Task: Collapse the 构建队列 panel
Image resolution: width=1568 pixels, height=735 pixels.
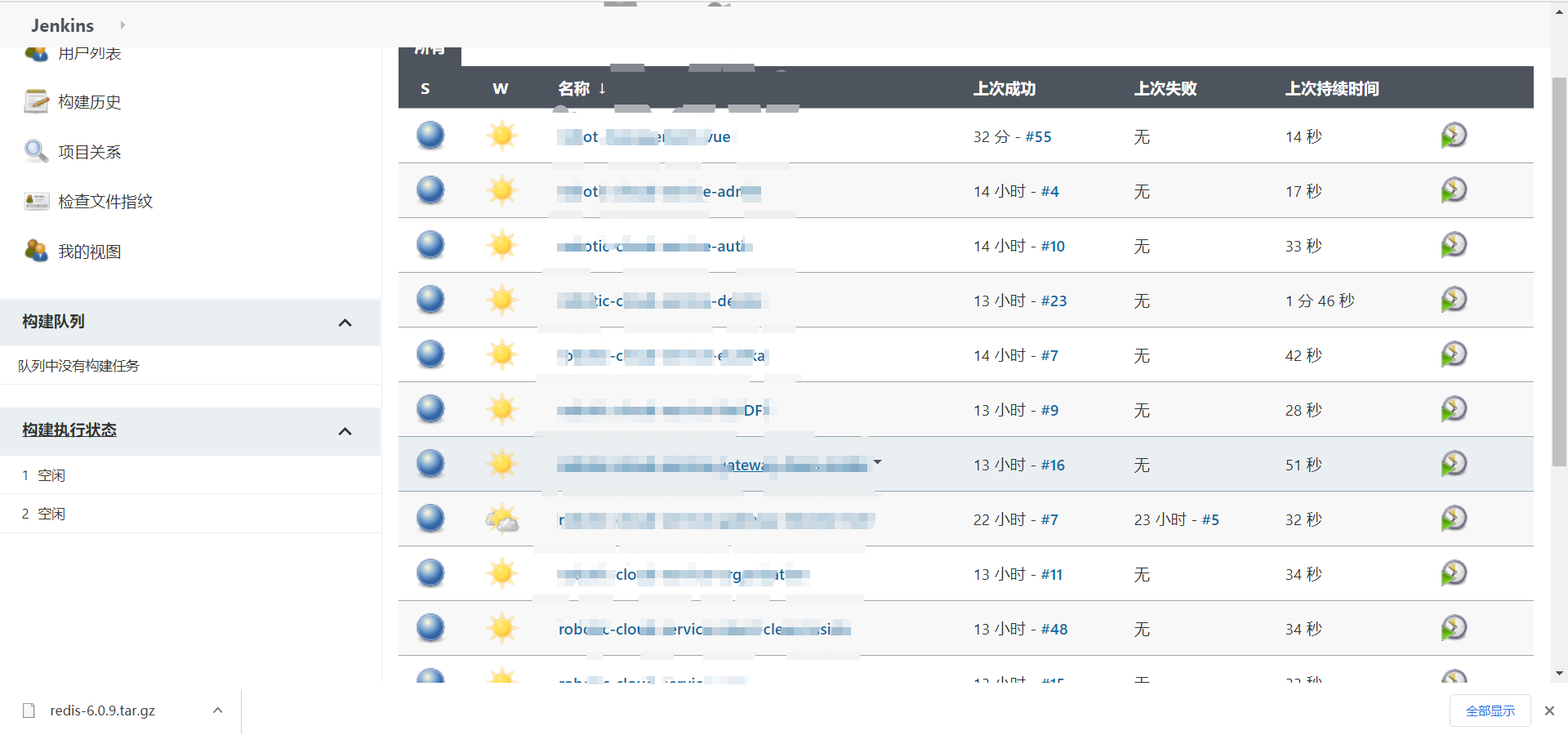Action: click(x=345, y=323)
